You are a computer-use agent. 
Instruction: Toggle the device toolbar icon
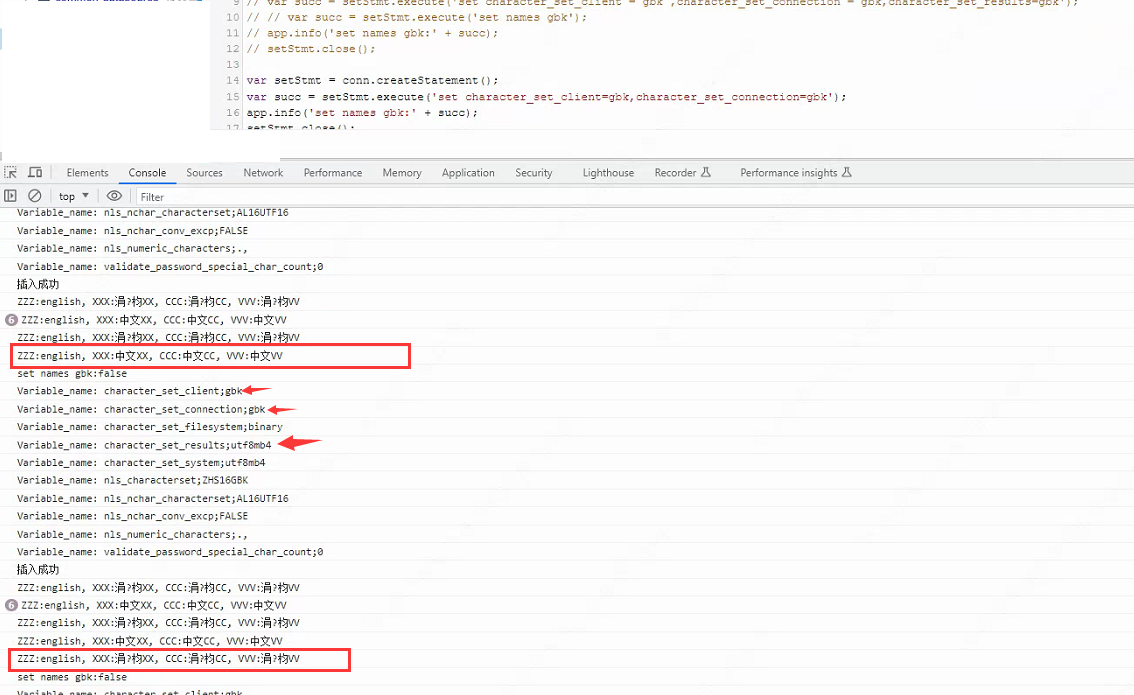coord(35,173)
